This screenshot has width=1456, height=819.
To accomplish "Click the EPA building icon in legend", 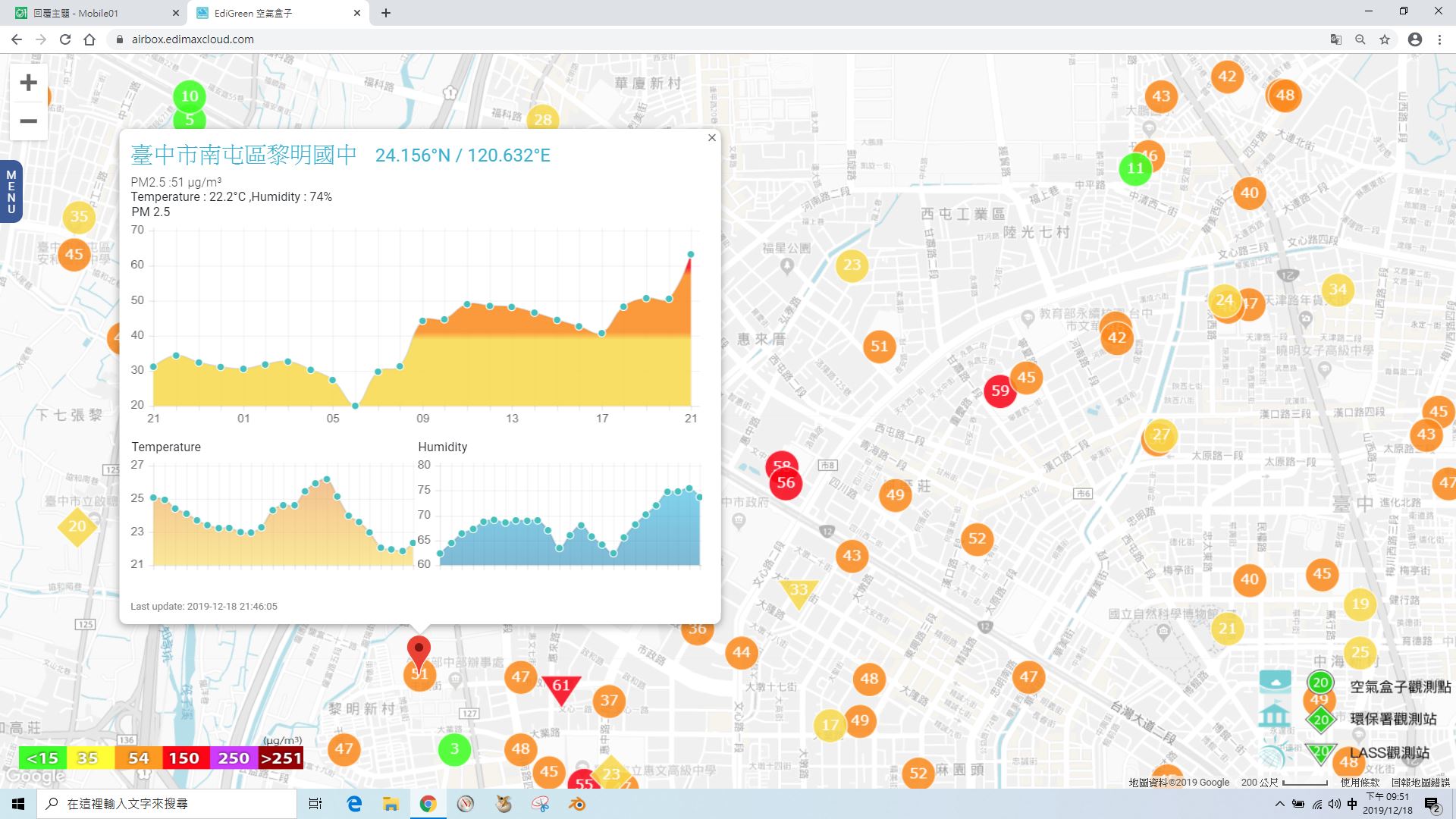I will pyautogui.click(x=1276, y=717).
